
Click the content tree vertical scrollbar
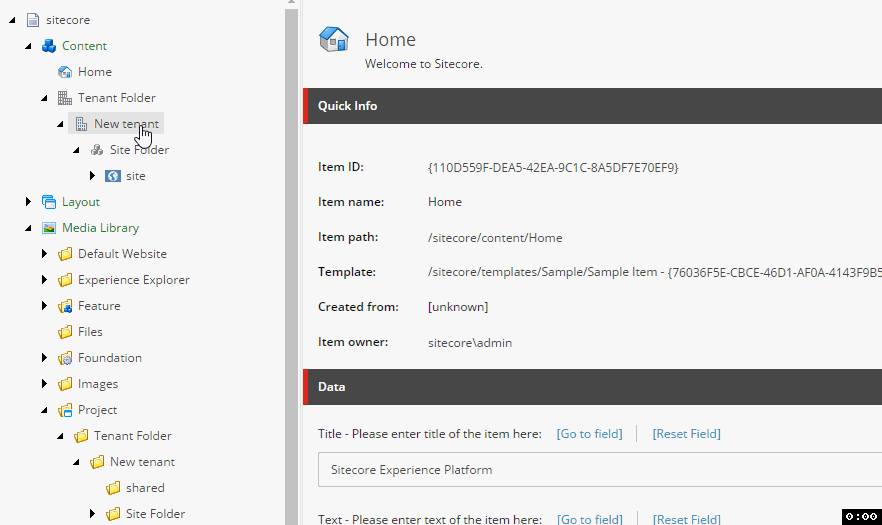click(291, 264)
